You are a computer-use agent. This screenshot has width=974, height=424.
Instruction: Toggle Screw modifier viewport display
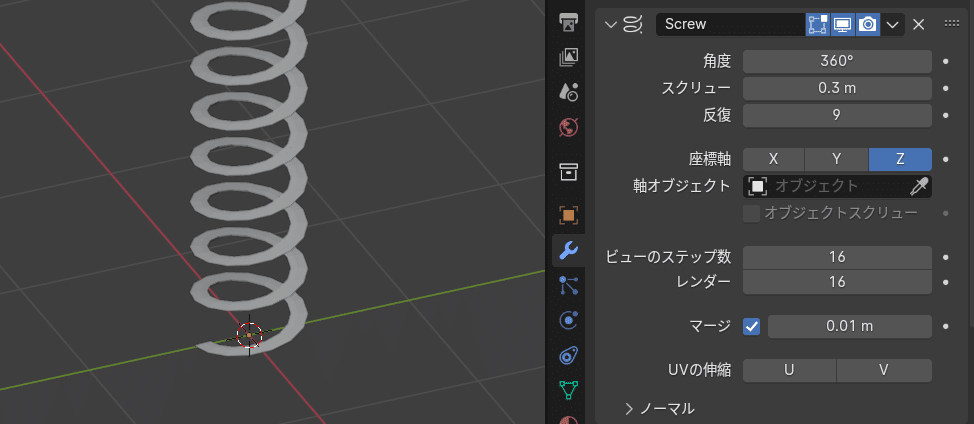tap(842, 25)
